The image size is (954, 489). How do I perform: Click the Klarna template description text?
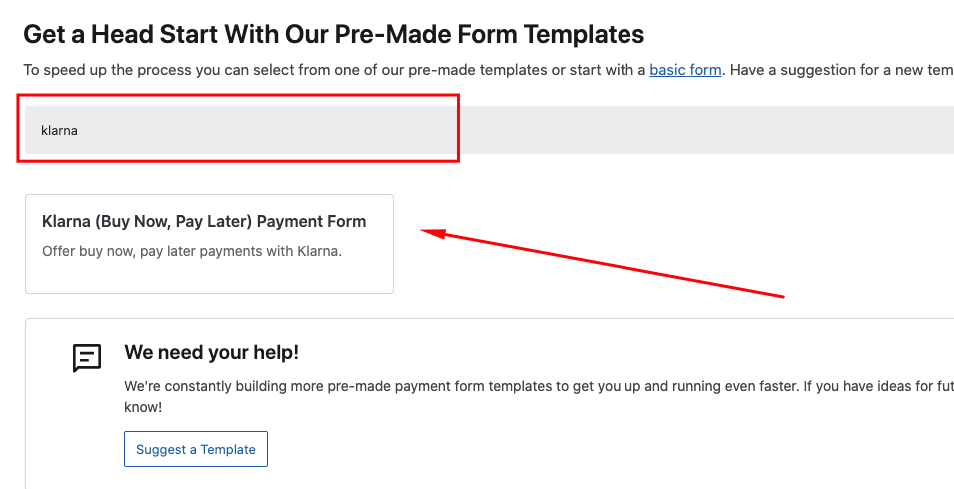(x=192, y=251)
